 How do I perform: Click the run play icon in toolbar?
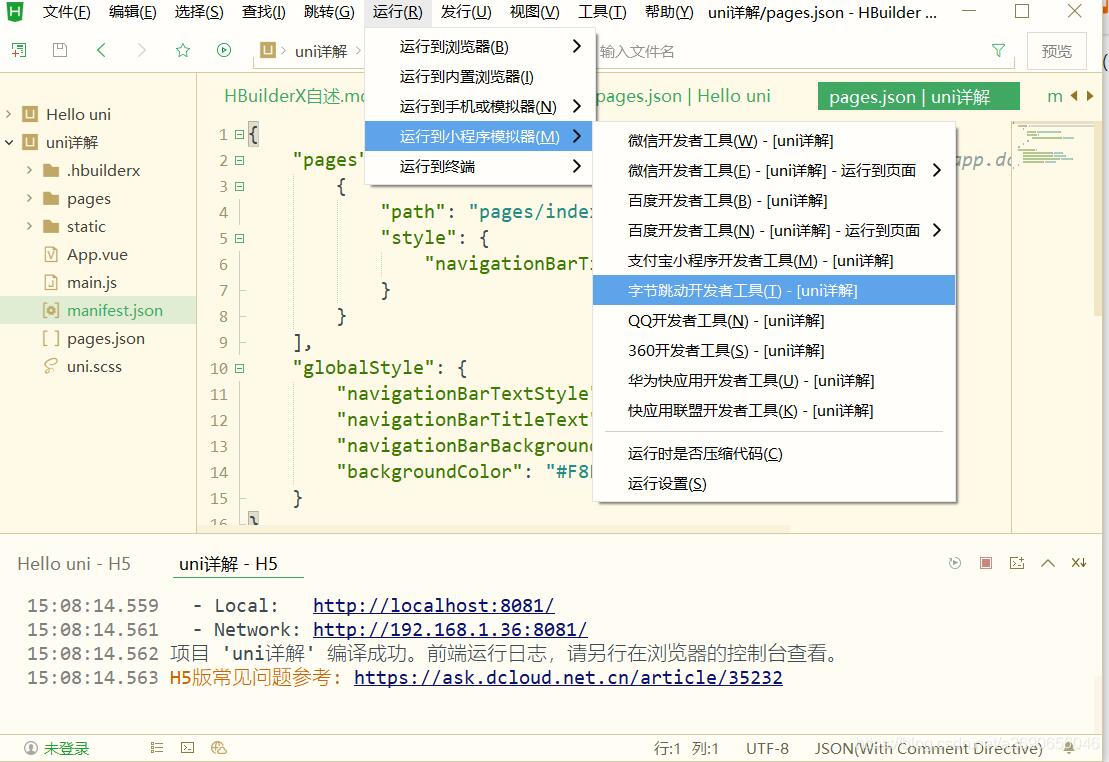pos(224,50)
